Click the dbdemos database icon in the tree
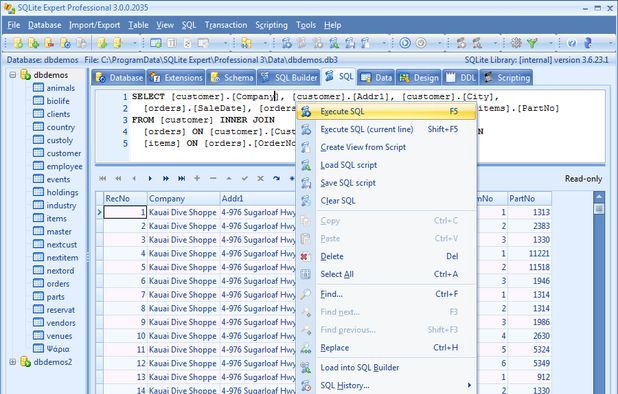The height and width of the screenshot is (394, 618). click(x=26, y=74)
